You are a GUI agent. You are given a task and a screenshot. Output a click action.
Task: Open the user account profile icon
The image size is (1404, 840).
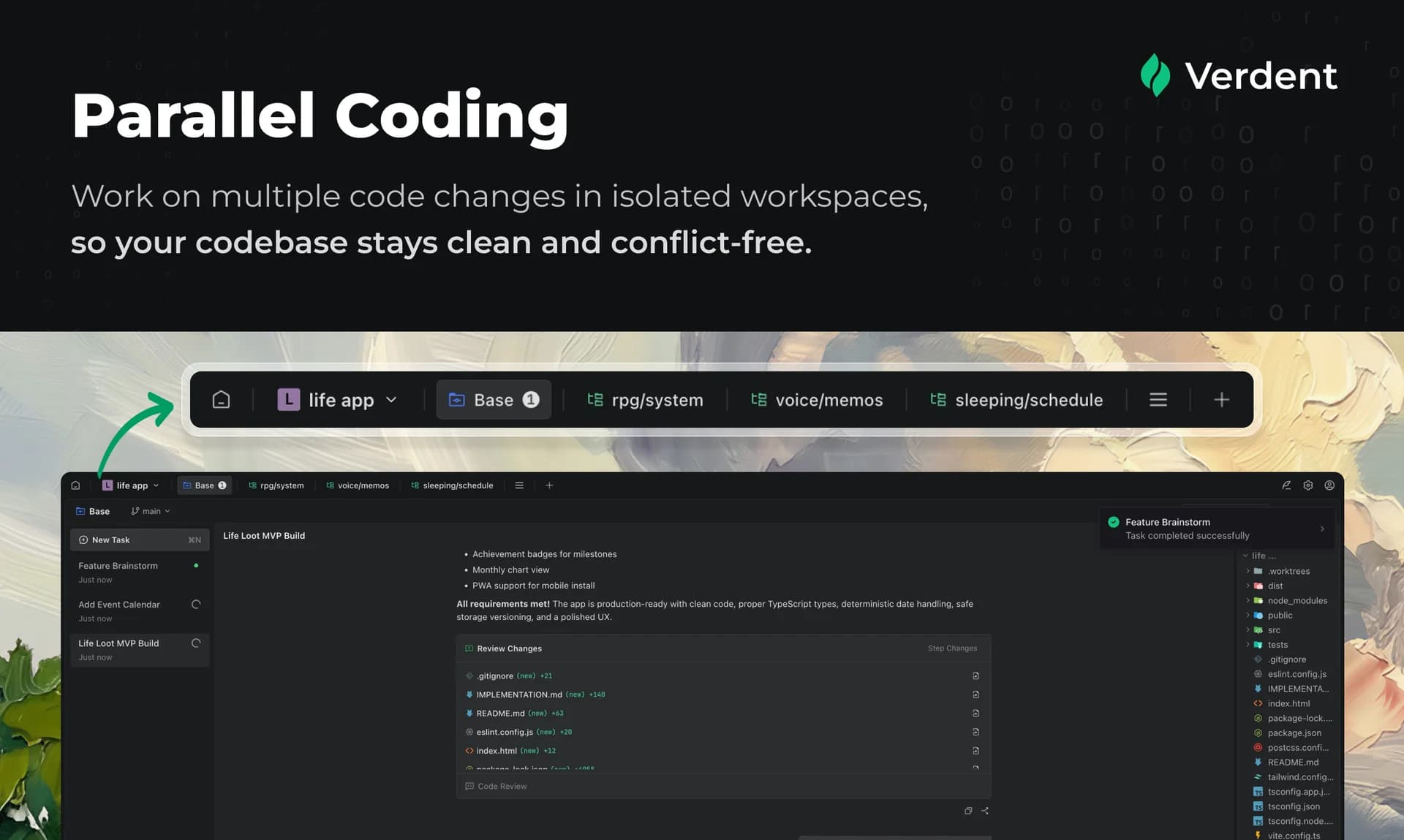click(1329, 485)
